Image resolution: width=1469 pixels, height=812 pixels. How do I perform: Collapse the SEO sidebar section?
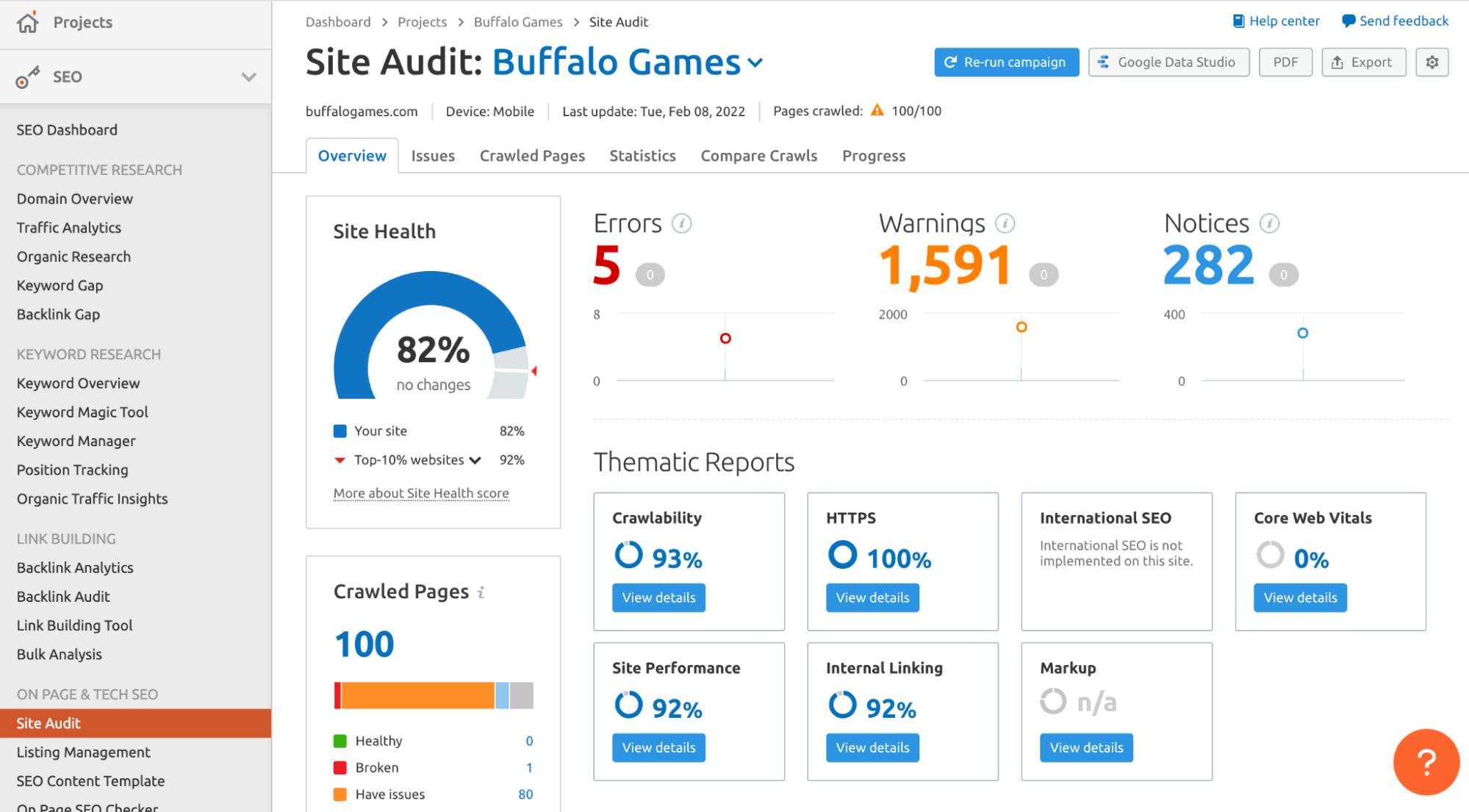[248, 77]
